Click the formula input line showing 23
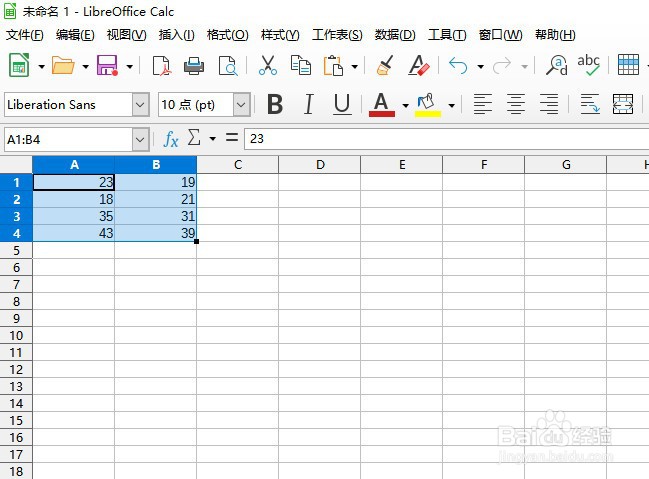Viewport: 649px width, 479px height. tap(447, 139)
